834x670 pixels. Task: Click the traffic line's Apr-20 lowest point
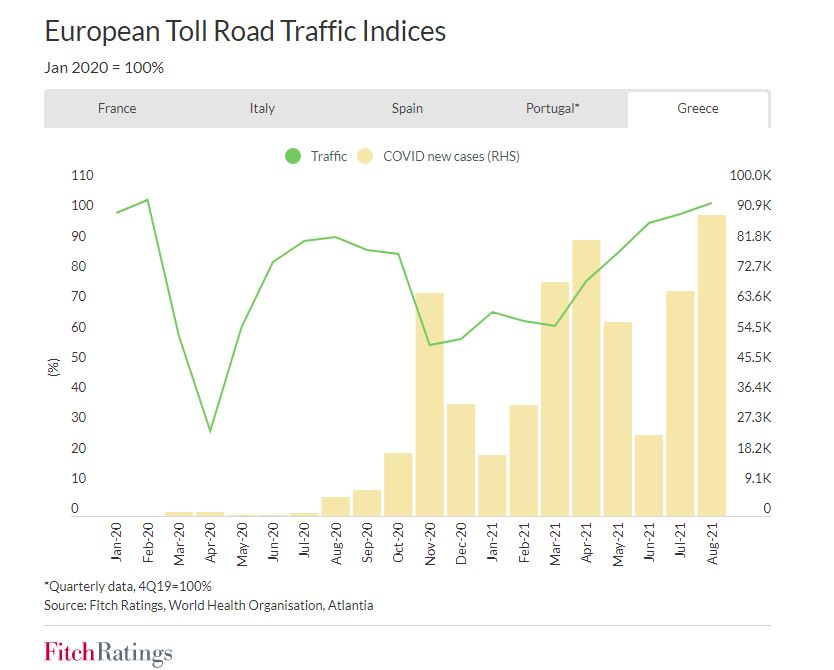pos(210,432)
